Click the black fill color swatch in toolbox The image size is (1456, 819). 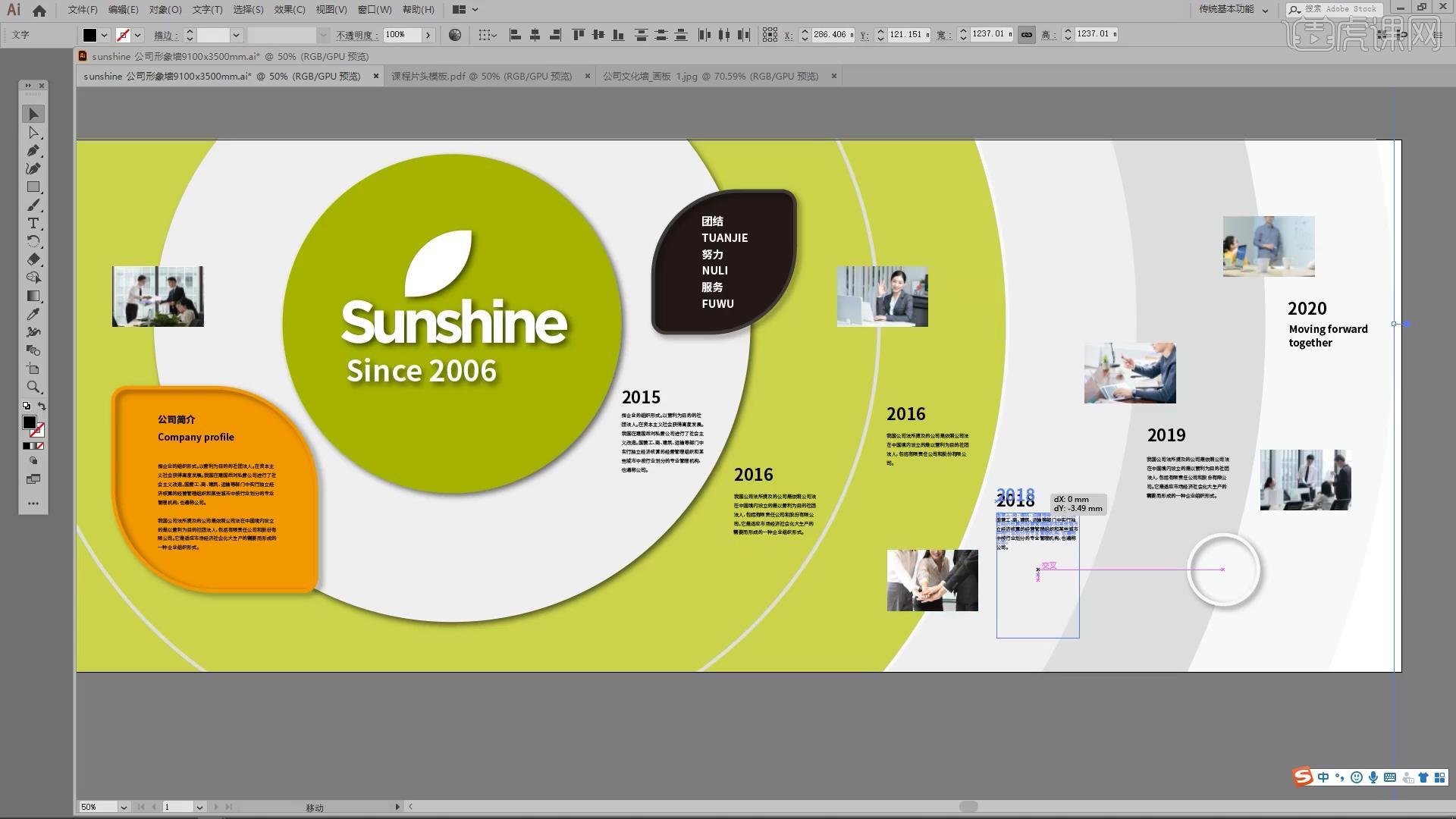(x=29, y=422)
